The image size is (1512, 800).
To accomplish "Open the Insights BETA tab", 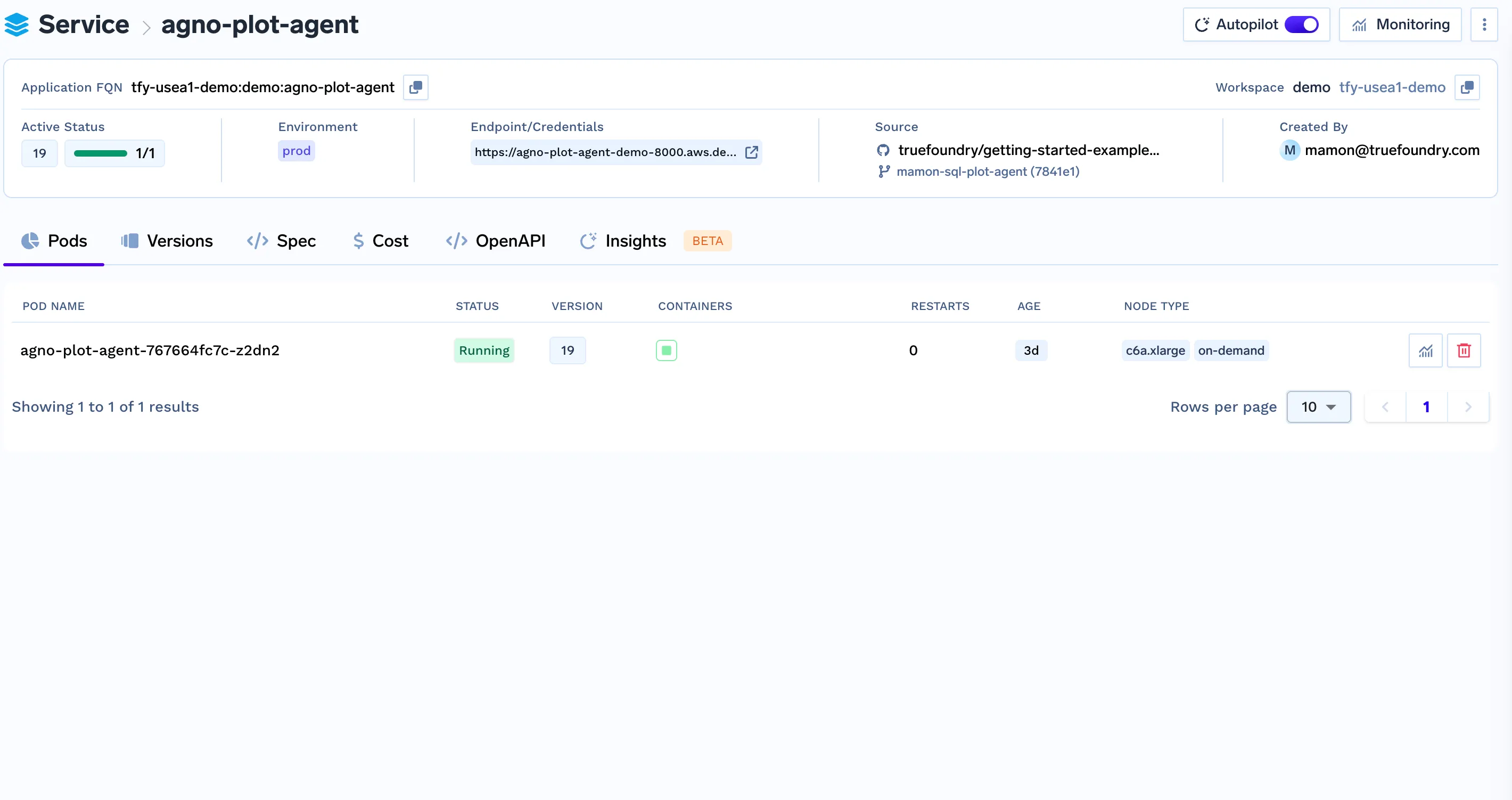I will 635,241.
